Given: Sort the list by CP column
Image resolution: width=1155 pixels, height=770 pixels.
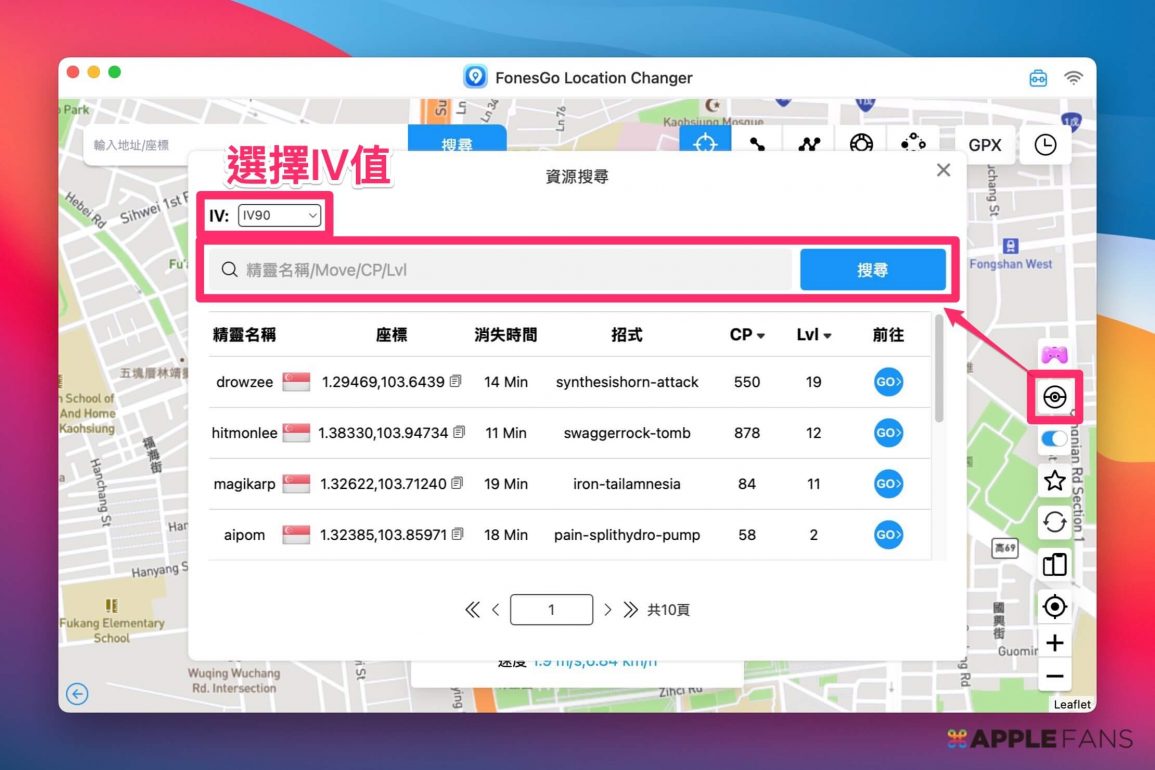Looking at the screenshot, I should coord(747,335).
